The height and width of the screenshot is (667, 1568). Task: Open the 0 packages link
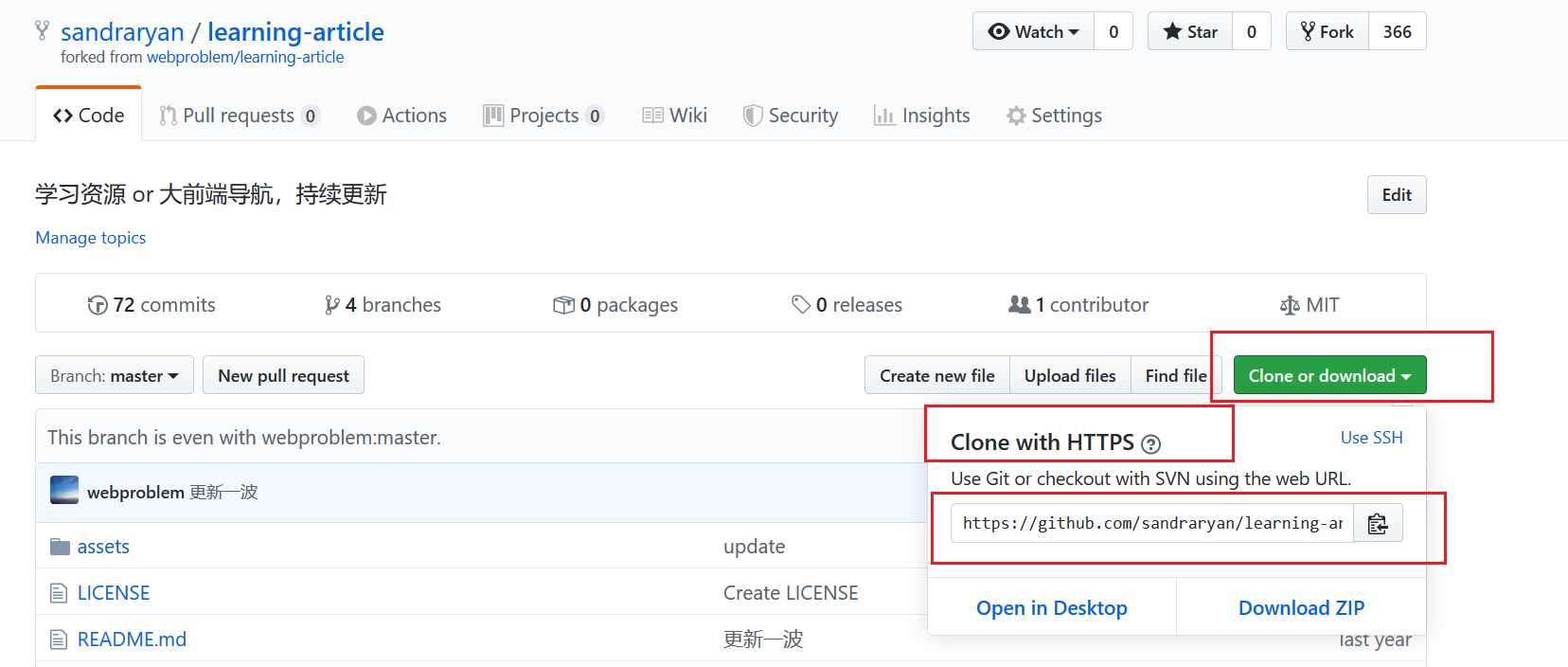615,305
